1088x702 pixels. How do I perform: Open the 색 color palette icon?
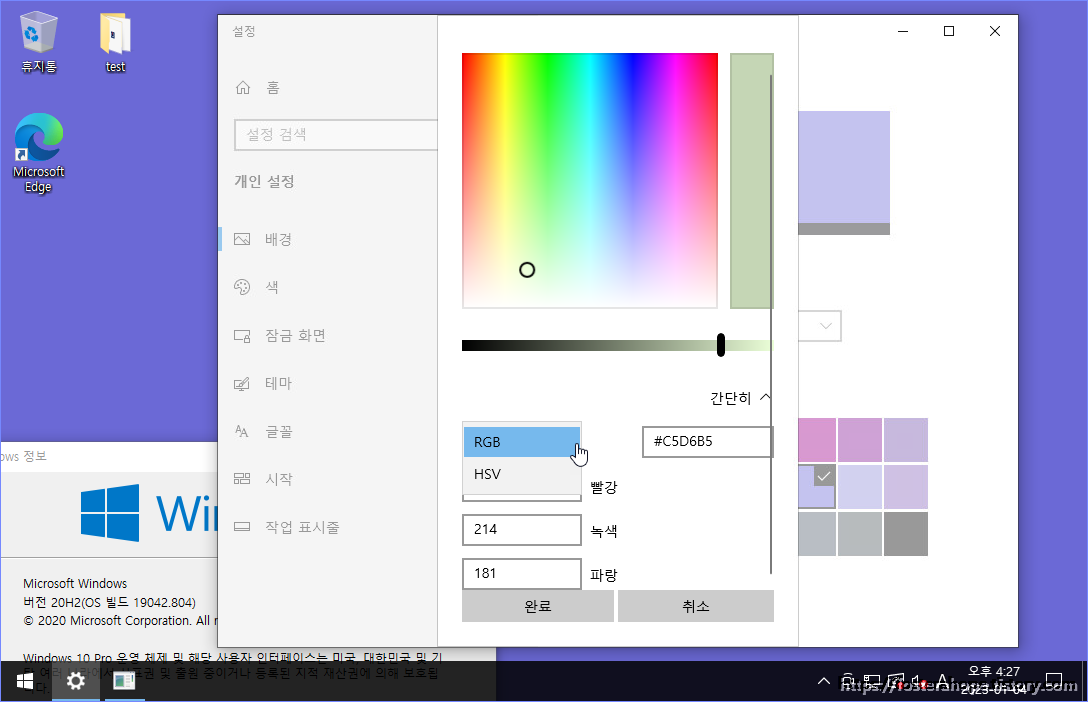242,287
